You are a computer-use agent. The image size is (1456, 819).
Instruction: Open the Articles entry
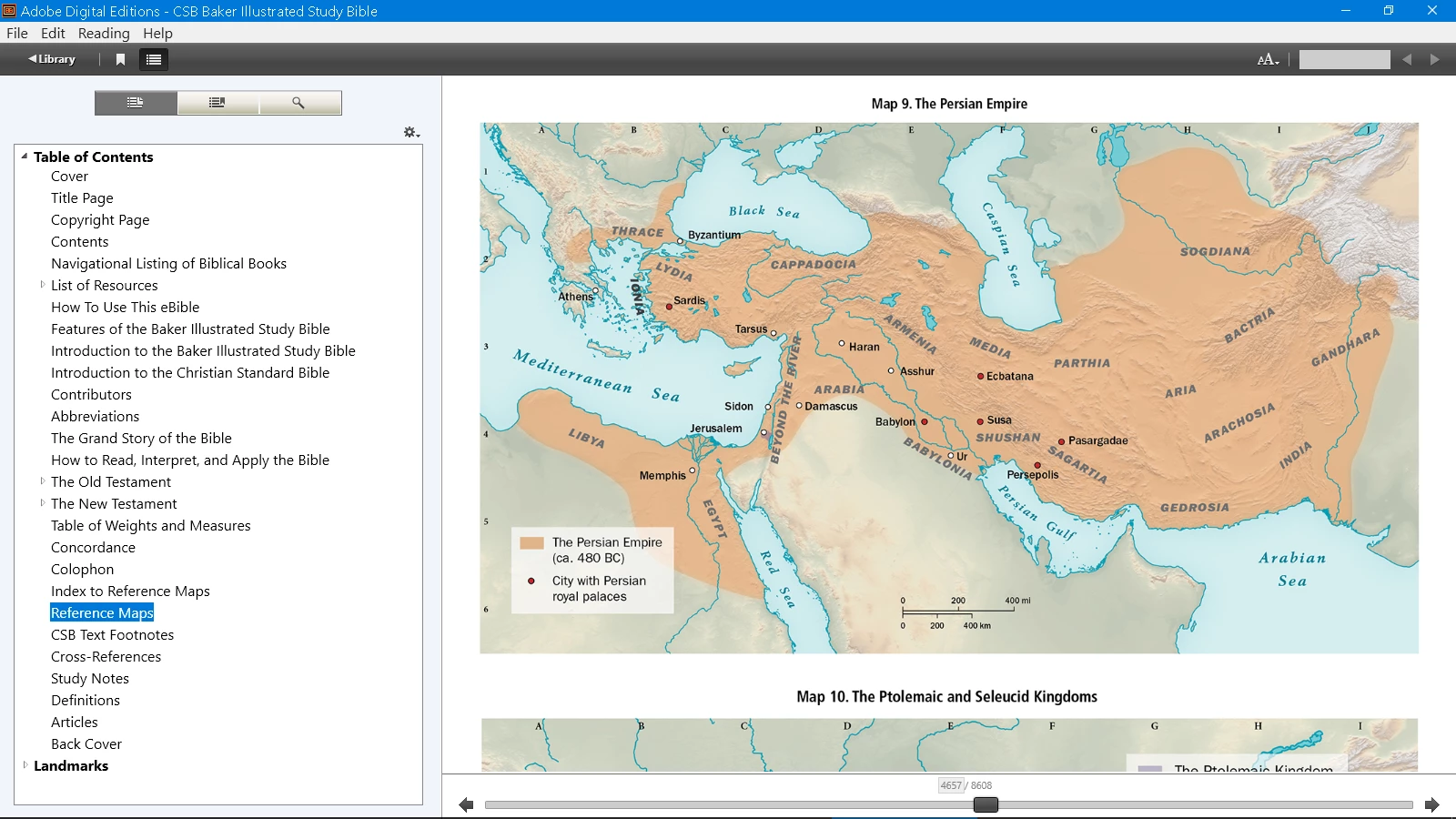[x=75, y=723]
